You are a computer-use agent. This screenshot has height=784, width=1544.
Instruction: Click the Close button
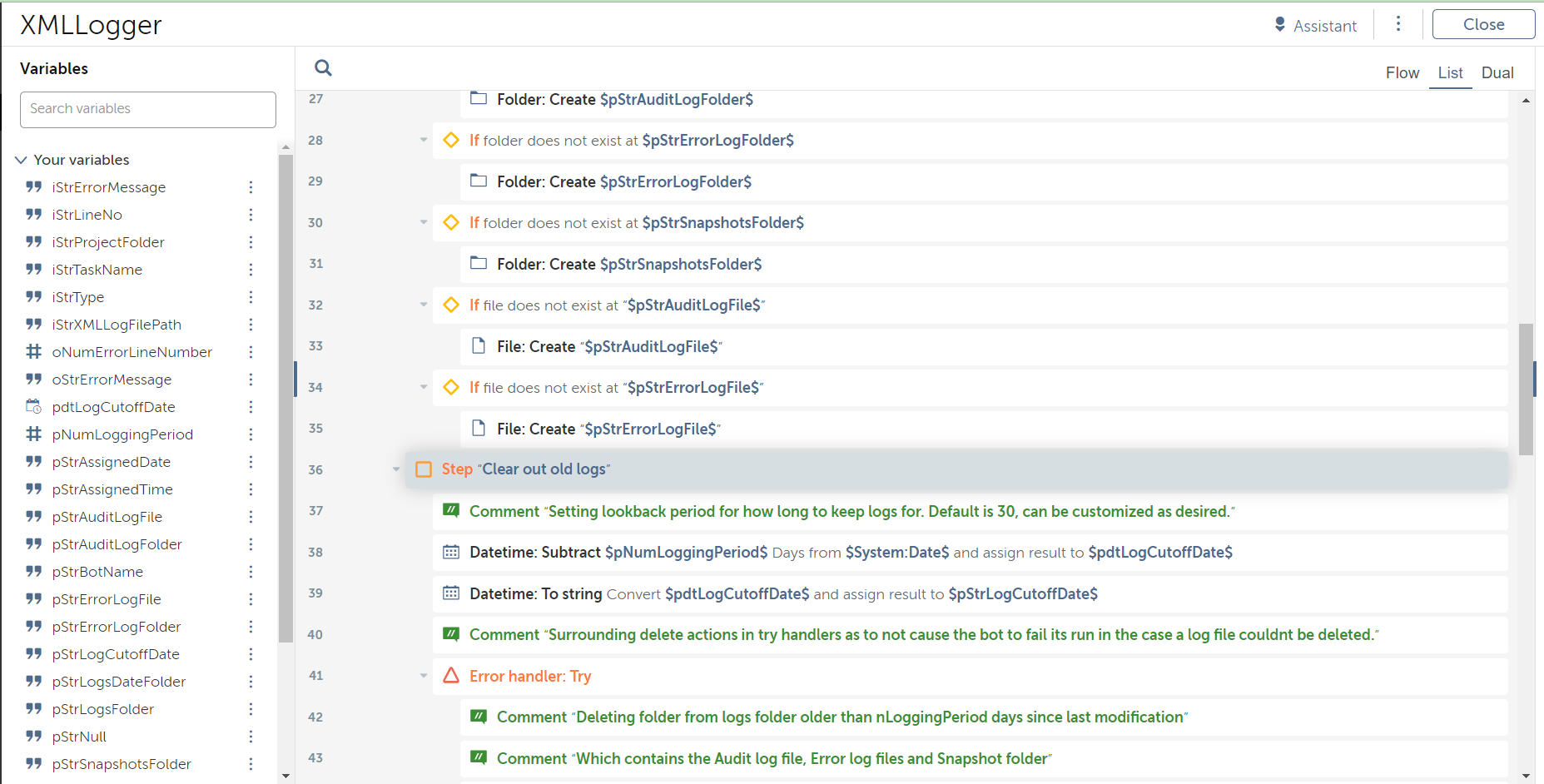(1483, 25)
